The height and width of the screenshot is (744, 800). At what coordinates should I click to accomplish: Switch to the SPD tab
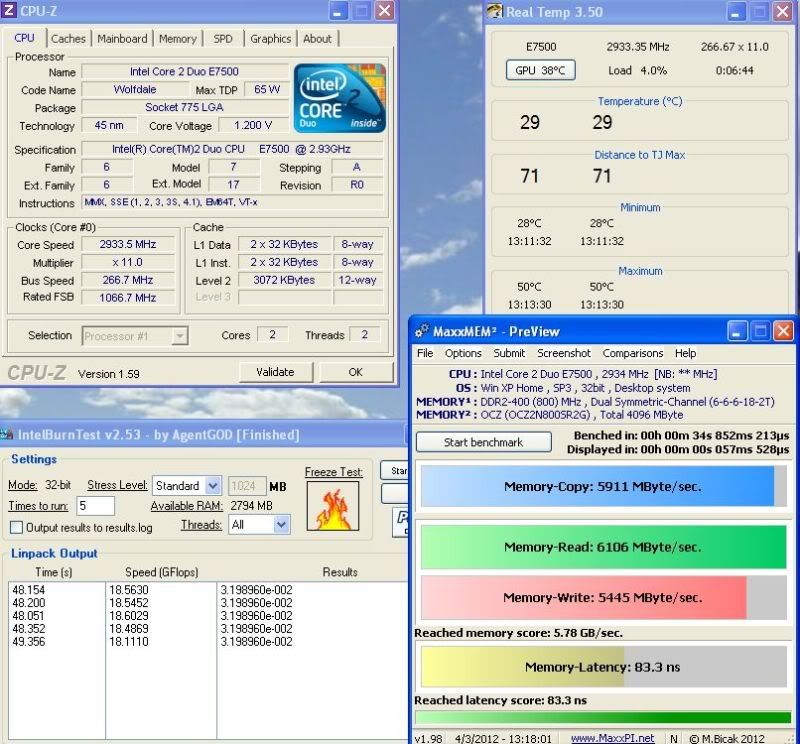(x=223, y=39)
